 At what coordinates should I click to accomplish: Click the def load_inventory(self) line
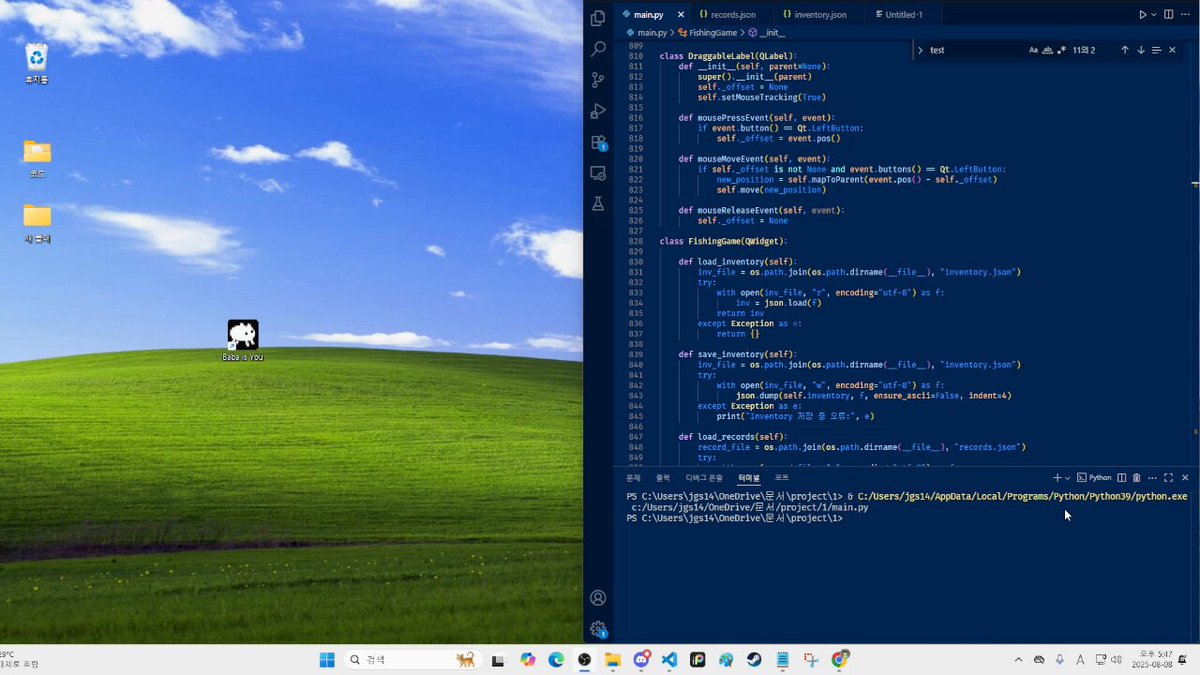coord(737,262)
